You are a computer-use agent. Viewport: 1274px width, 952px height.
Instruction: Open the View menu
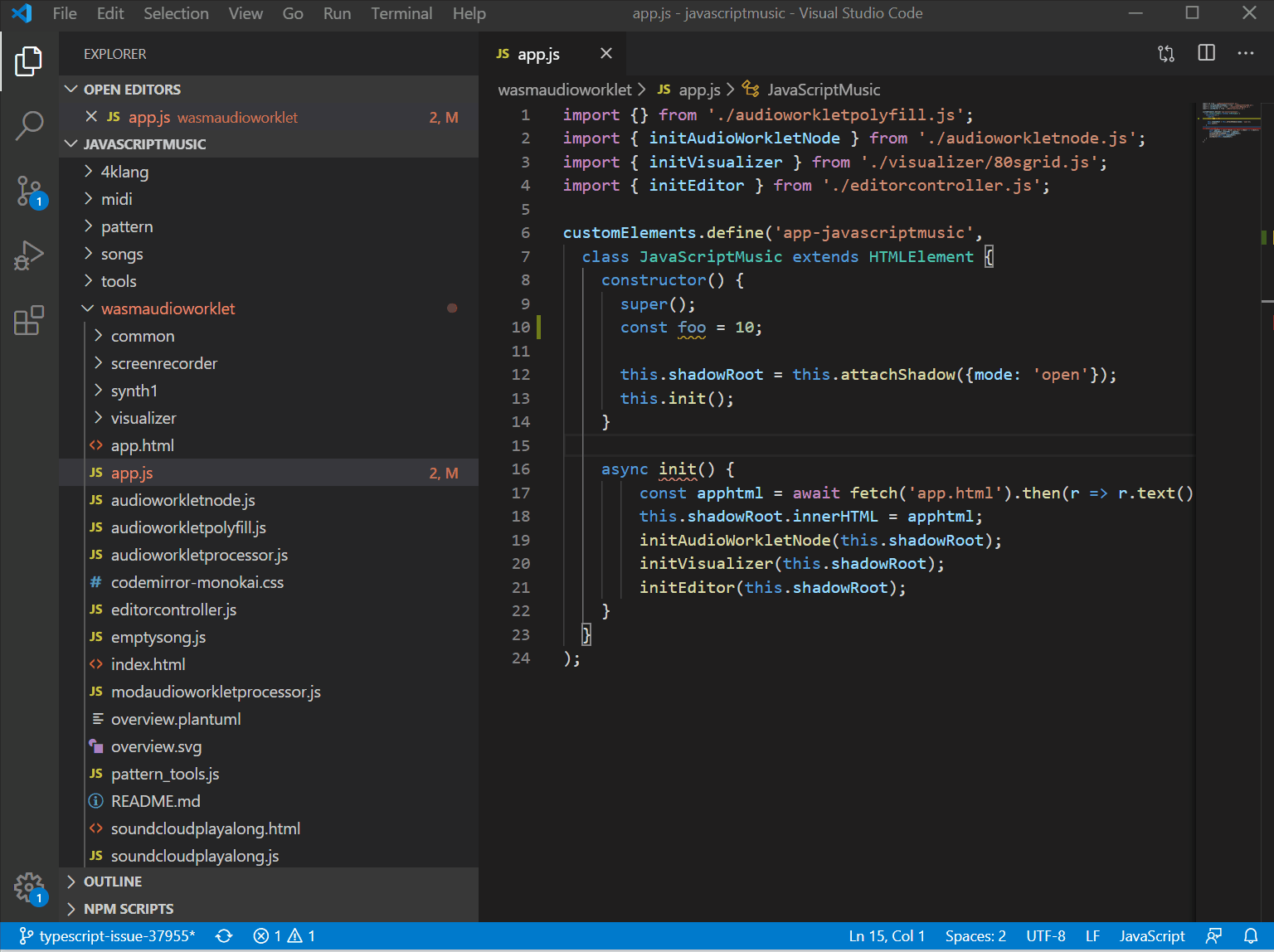(x=246, y=13)
